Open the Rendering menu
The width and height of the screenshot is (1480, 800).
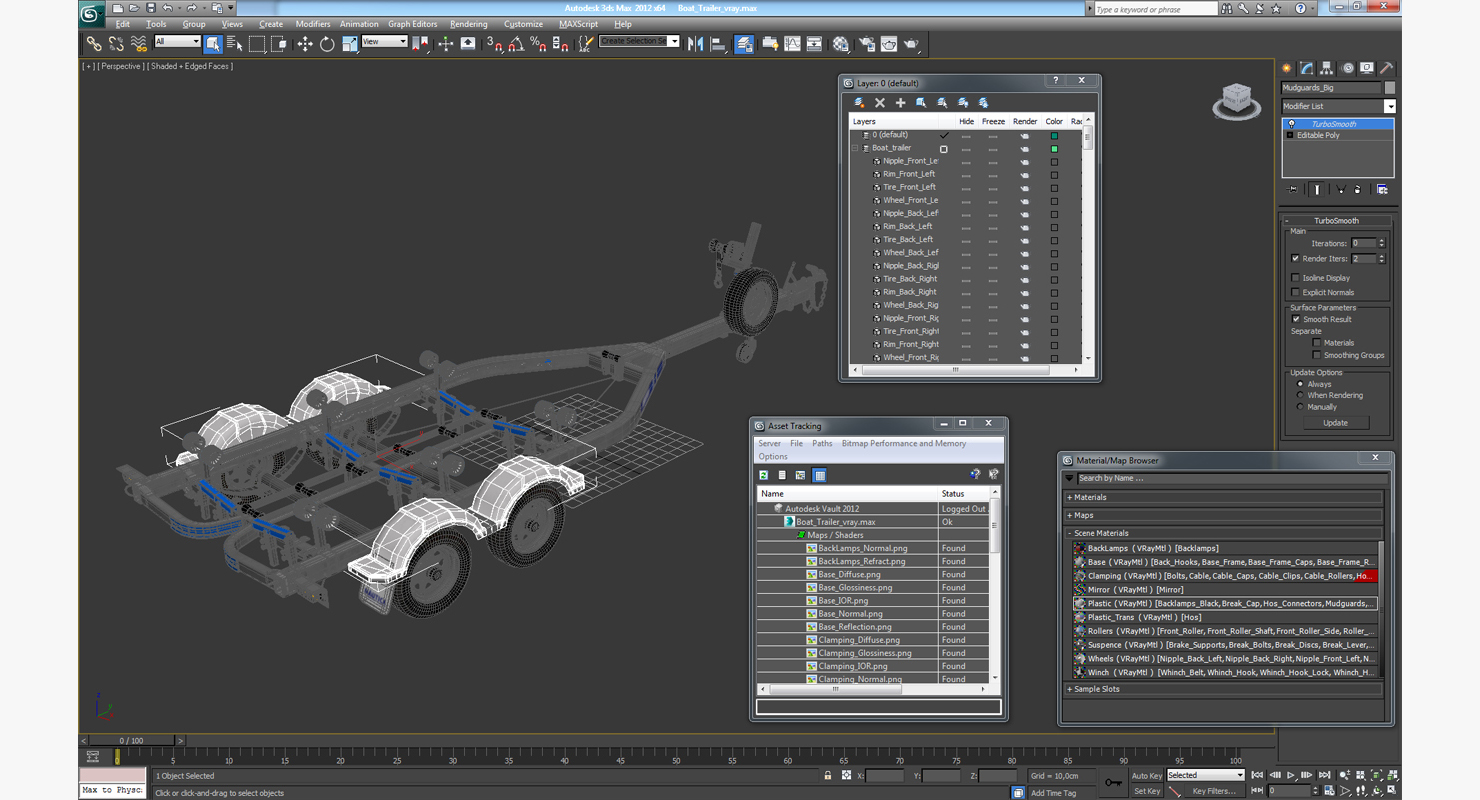[x=468, y=24]
